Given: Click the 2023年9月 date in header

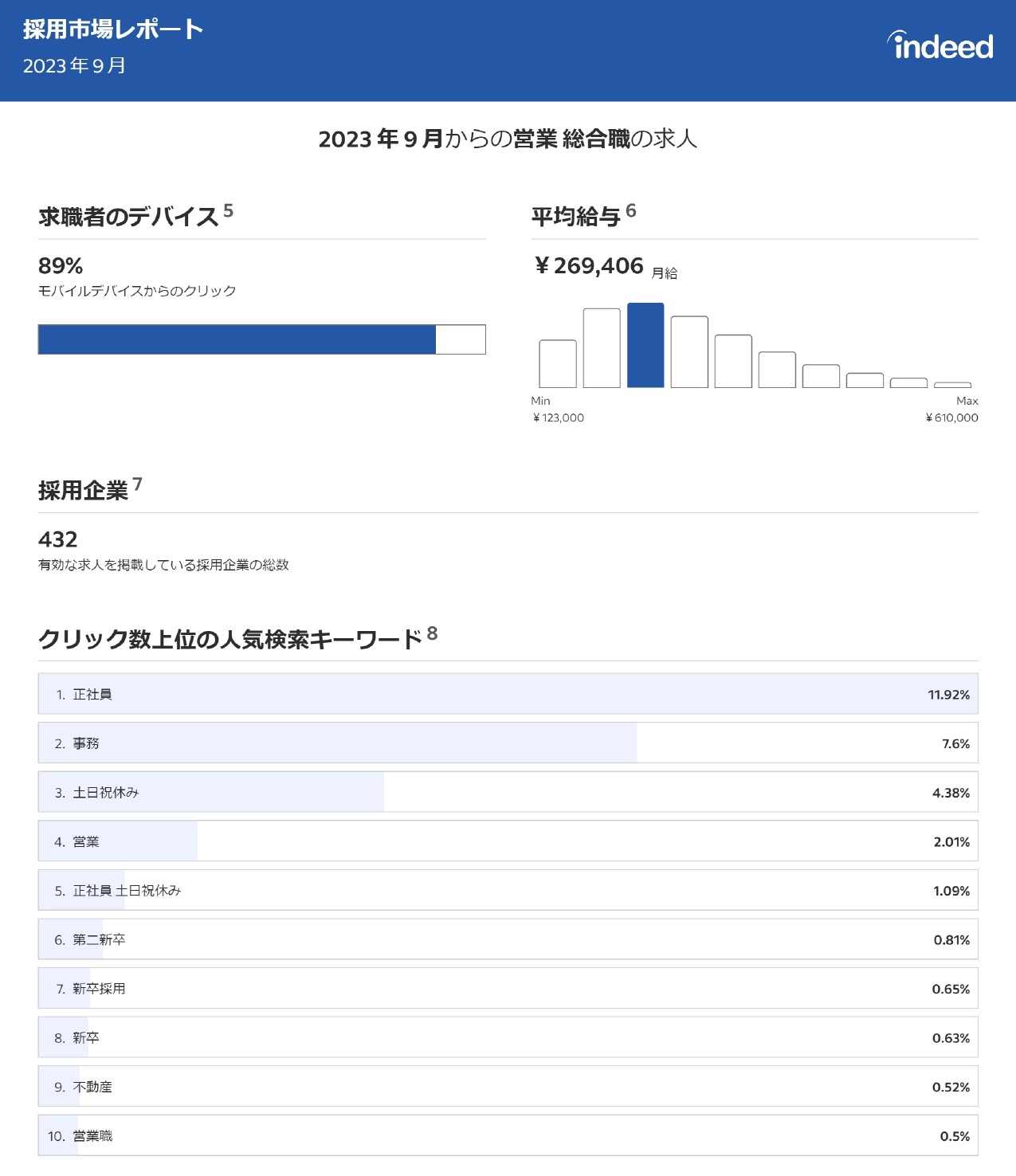Looking at the screenshot, I should [x=74, y=65].
